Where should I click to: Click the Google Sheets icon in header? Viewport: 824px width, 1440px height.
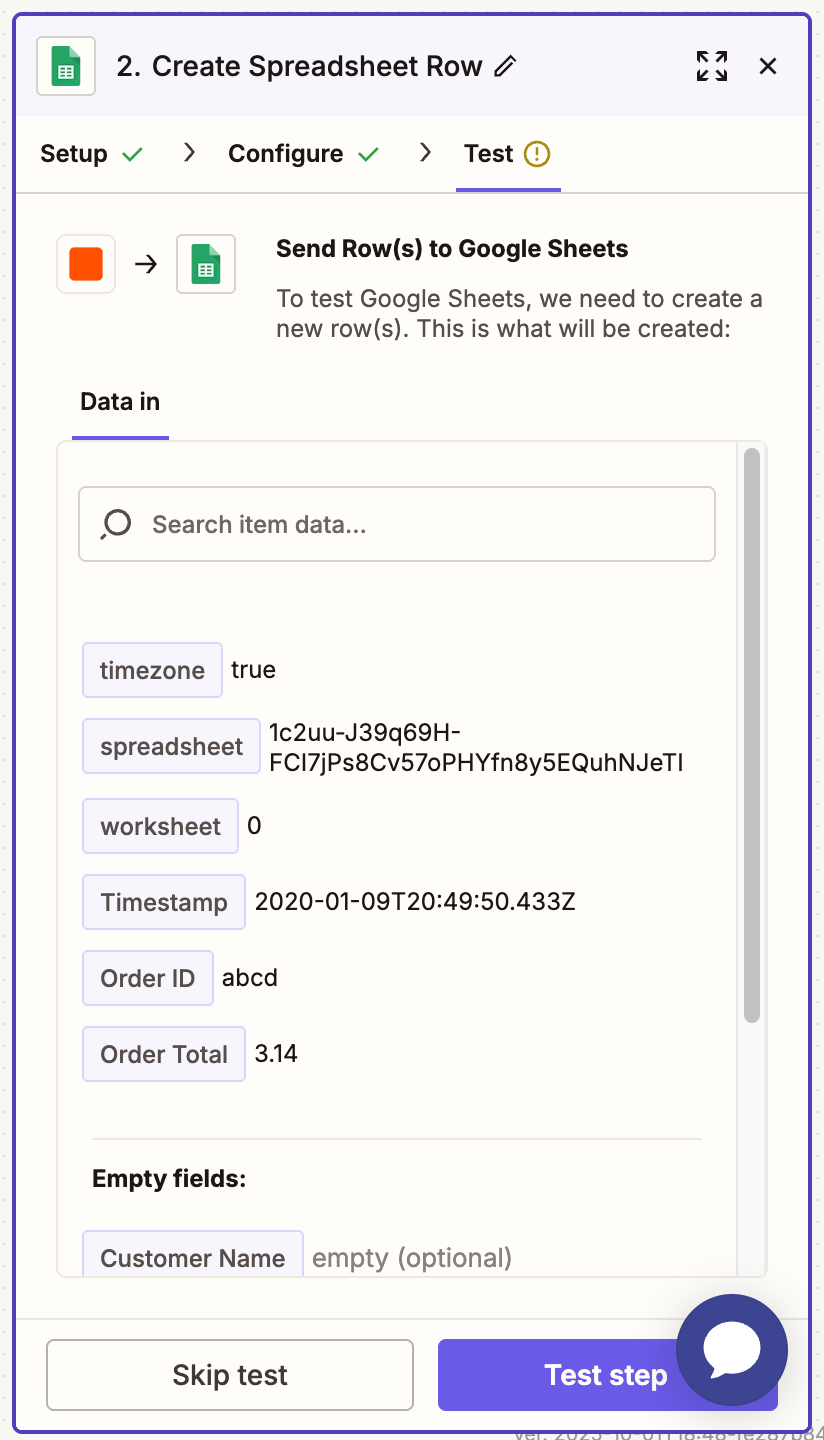(66, 66)
